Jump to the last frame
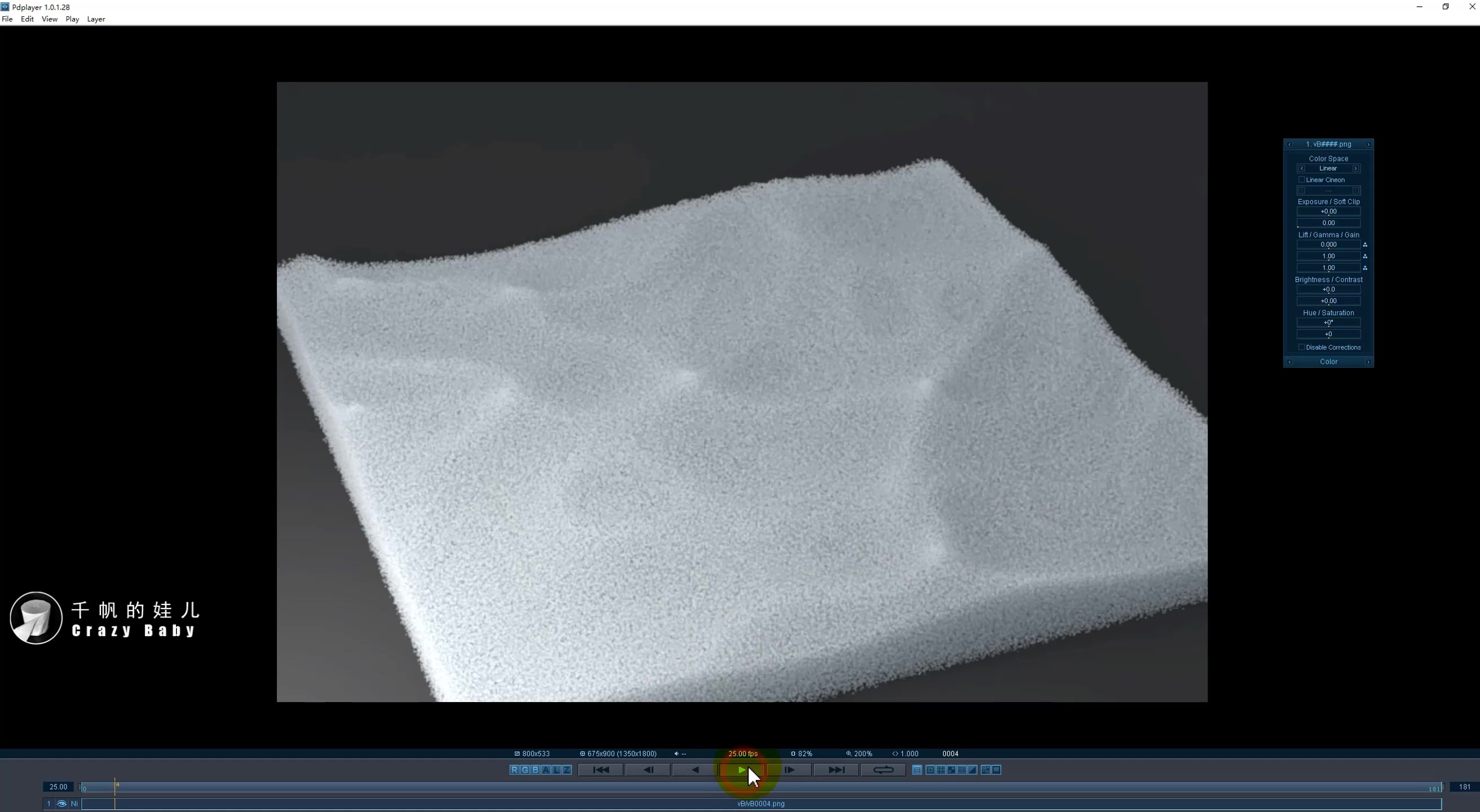This screenshot has width=1480, height=812. coord(836,770)
